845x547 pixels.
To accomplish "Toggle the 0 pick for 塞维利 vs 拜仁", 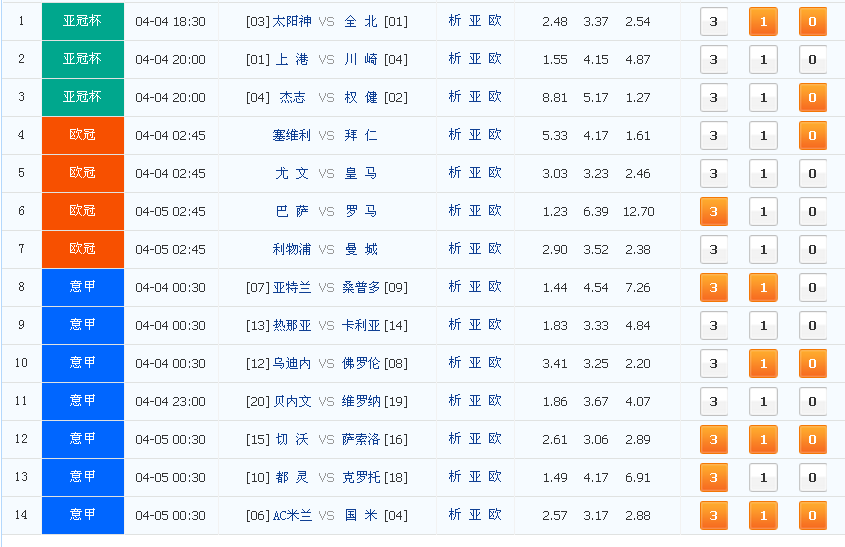I will click(x=813, y=136).
